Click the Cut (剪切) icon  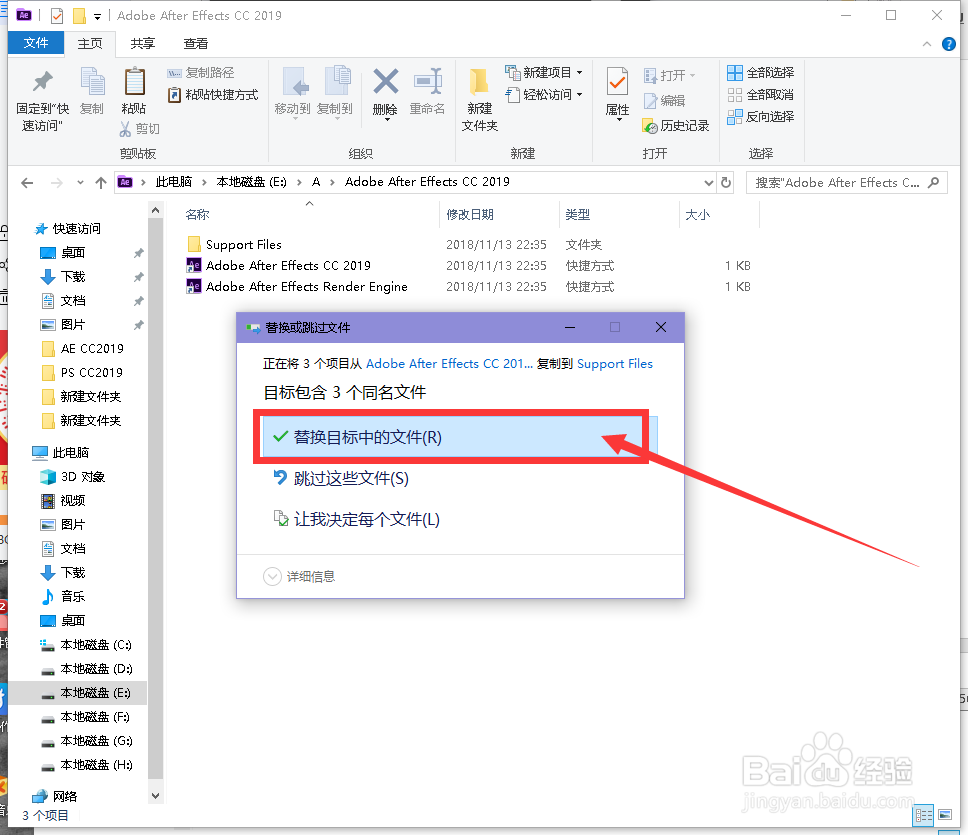[x=140, y=128]
